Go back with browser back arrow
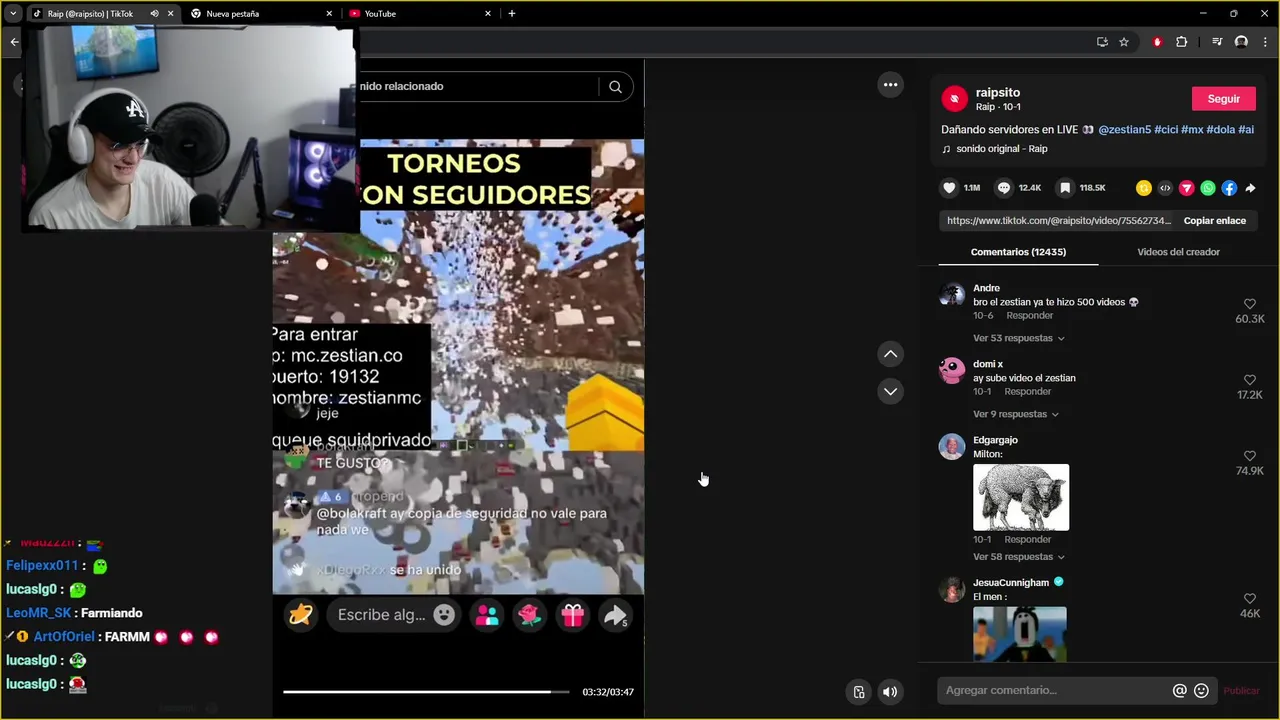This screenshot has width=1280, height=720. (14, 42)
